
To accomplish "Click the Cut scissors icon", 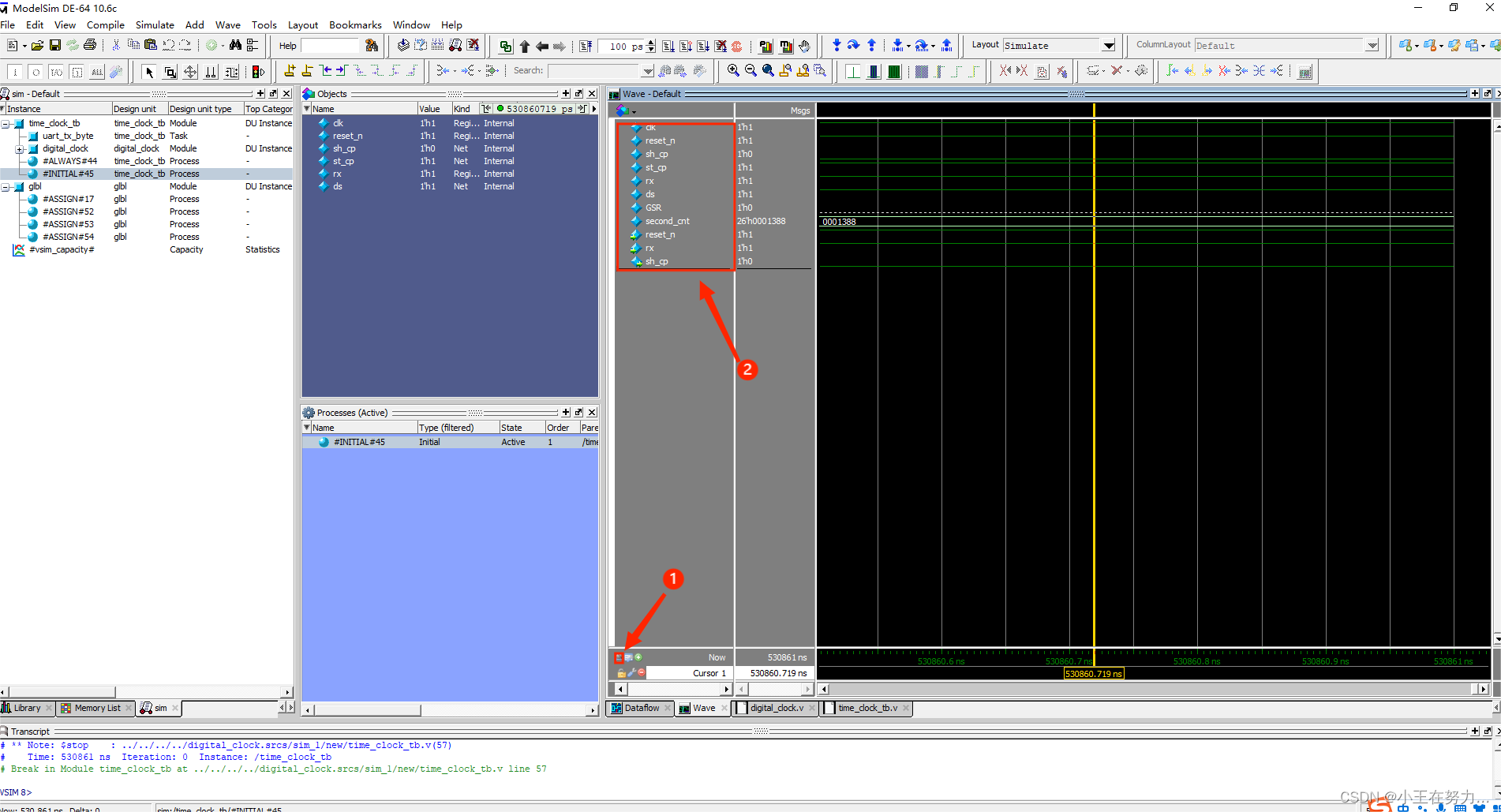I will coord(116,46).
